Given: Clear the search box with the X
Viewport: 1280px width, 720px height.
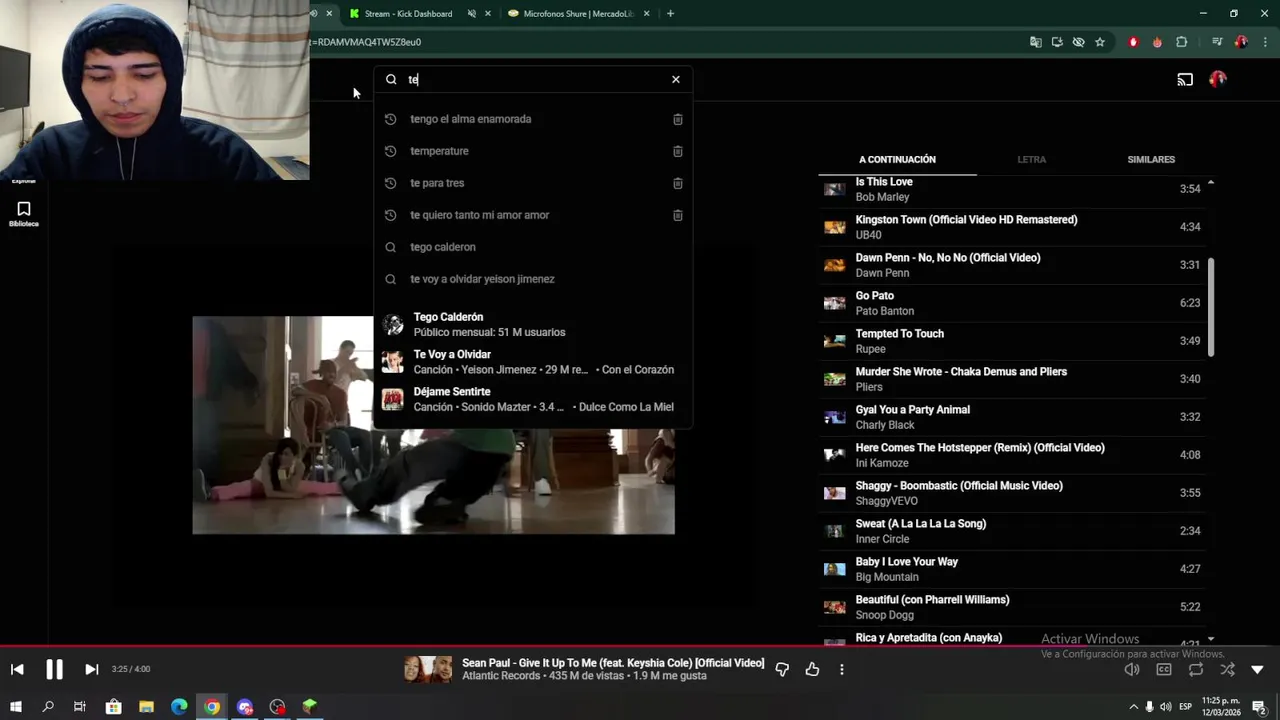Looking at the screenshot, I should (x=676, y=79).
